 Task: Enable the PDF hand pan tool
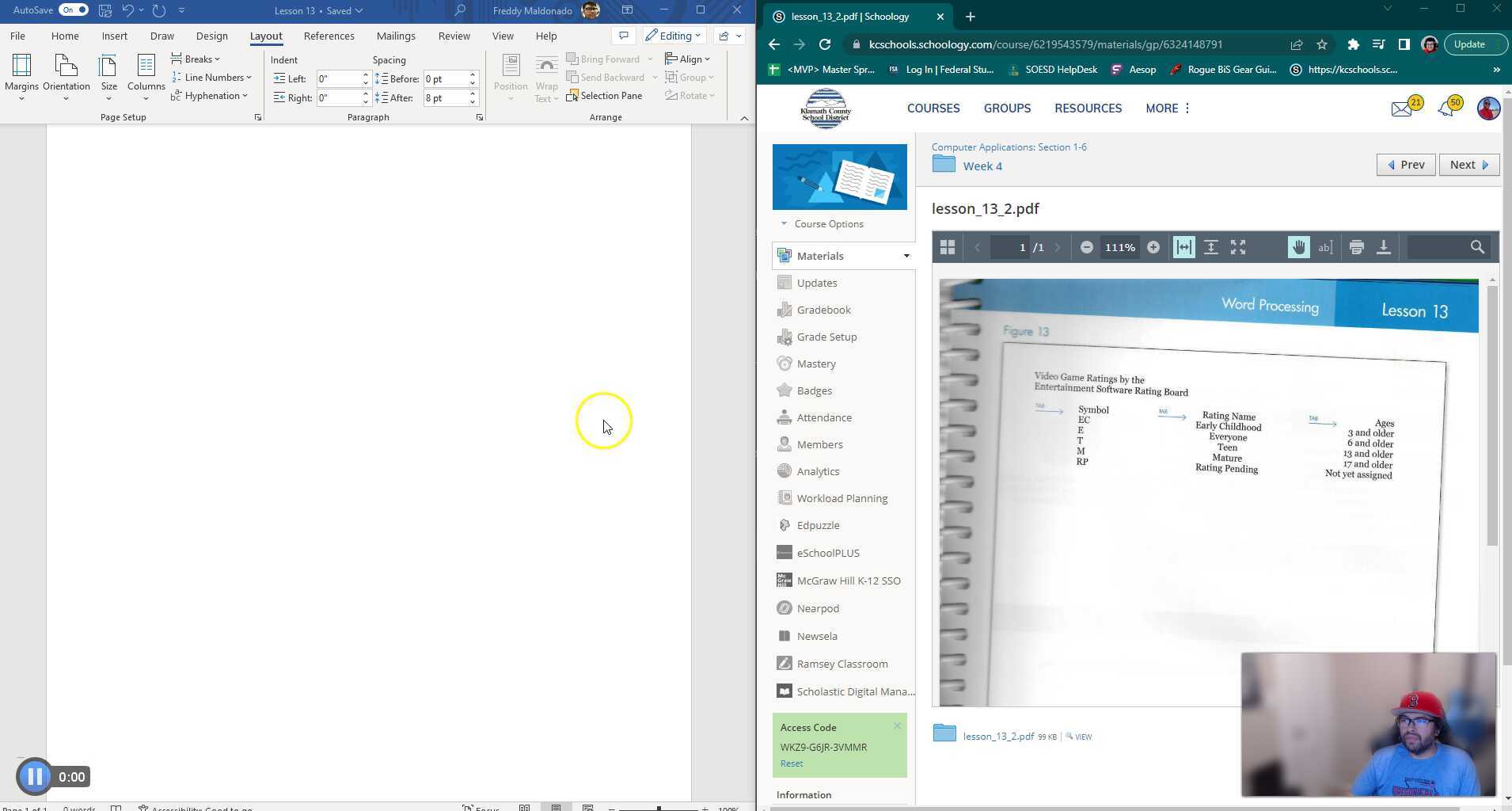point(1298,248)
